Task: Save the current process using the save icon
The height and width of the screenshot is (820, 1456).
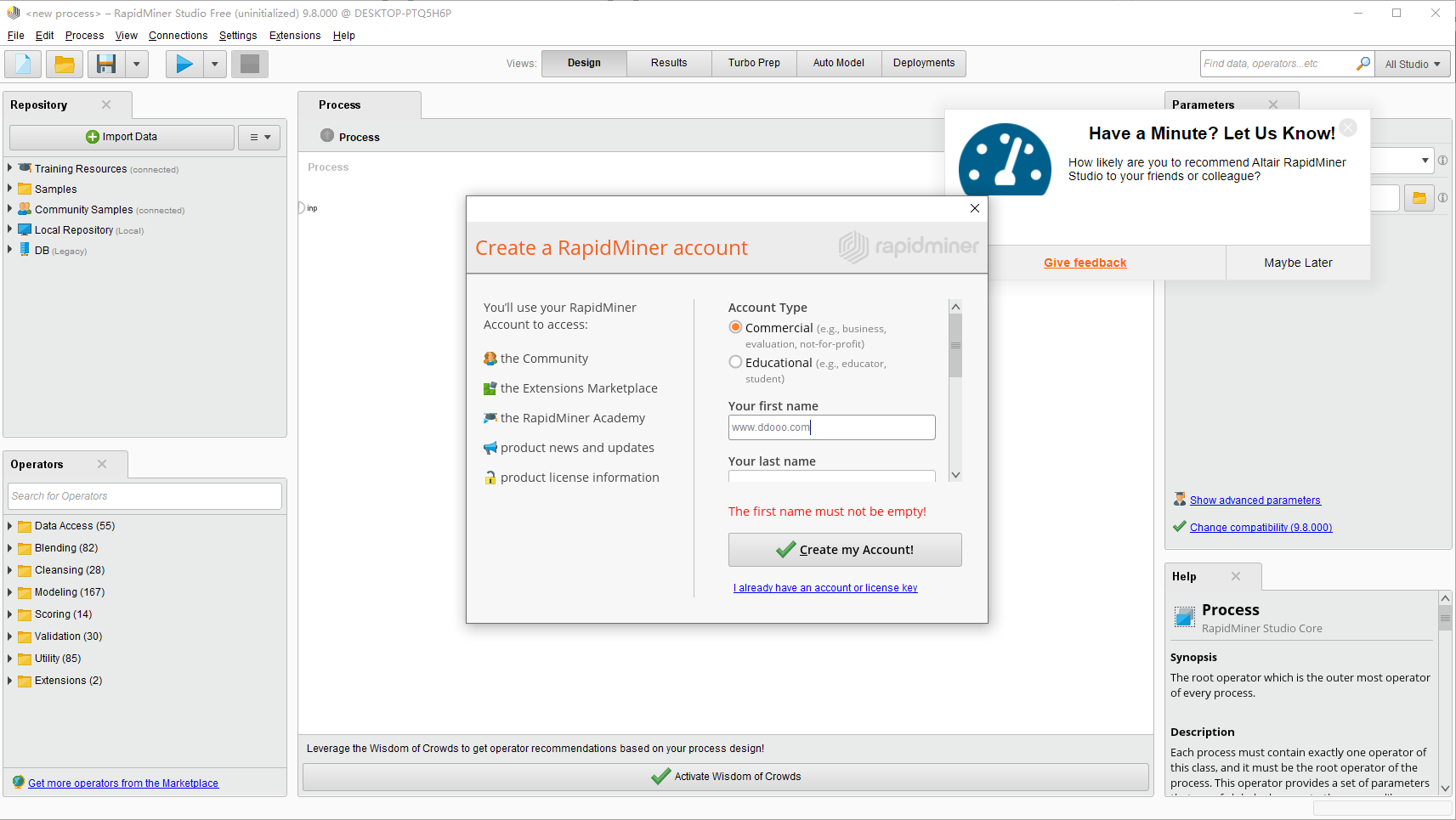Action: click(105, 63)
